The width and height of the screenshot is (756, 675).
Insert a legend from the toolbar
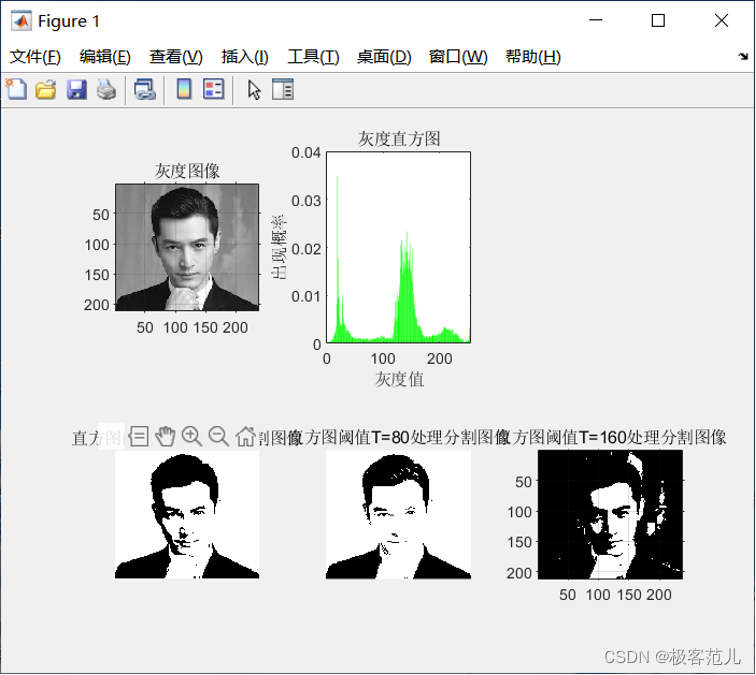[214, 89]
